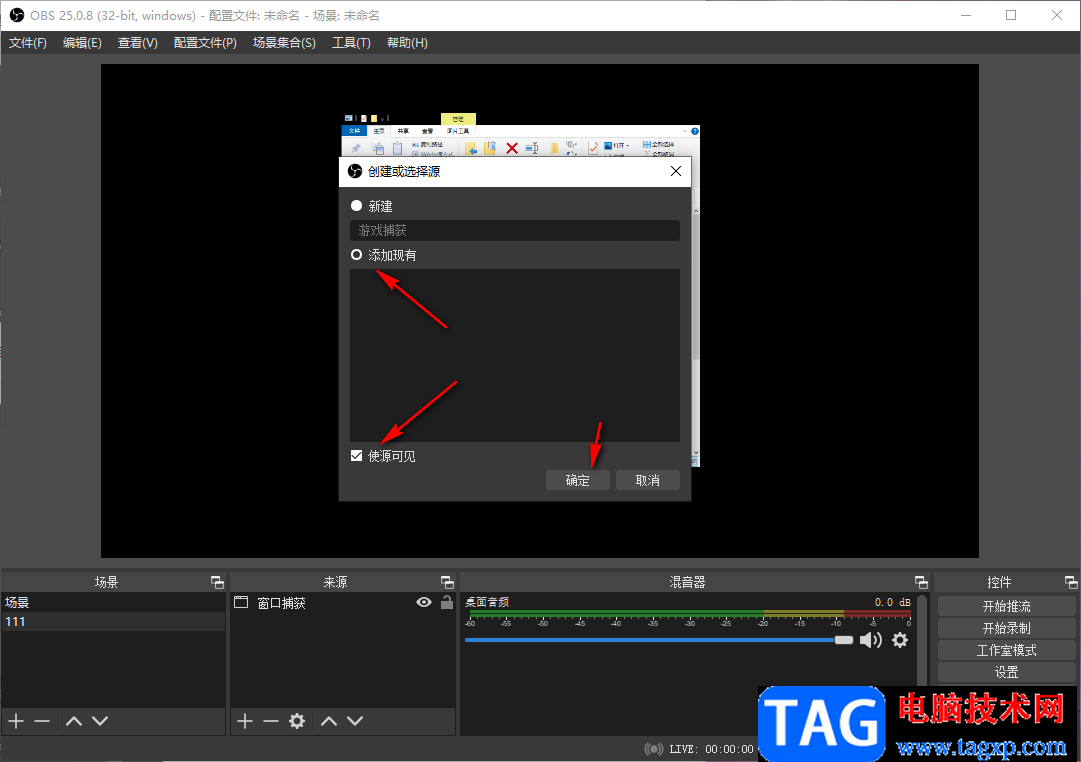Viewport: 1081px width, 762px height.
Task: Click the LIVE broadcast status icon
Action: tap(654, 749)
